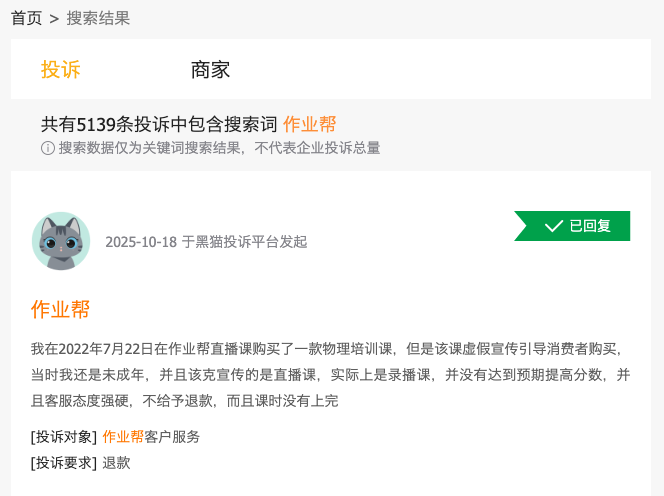Click 作业帮 link in 投诉对象 row
The height and width of the screenshot is (496, 664).
pos(123,437)
